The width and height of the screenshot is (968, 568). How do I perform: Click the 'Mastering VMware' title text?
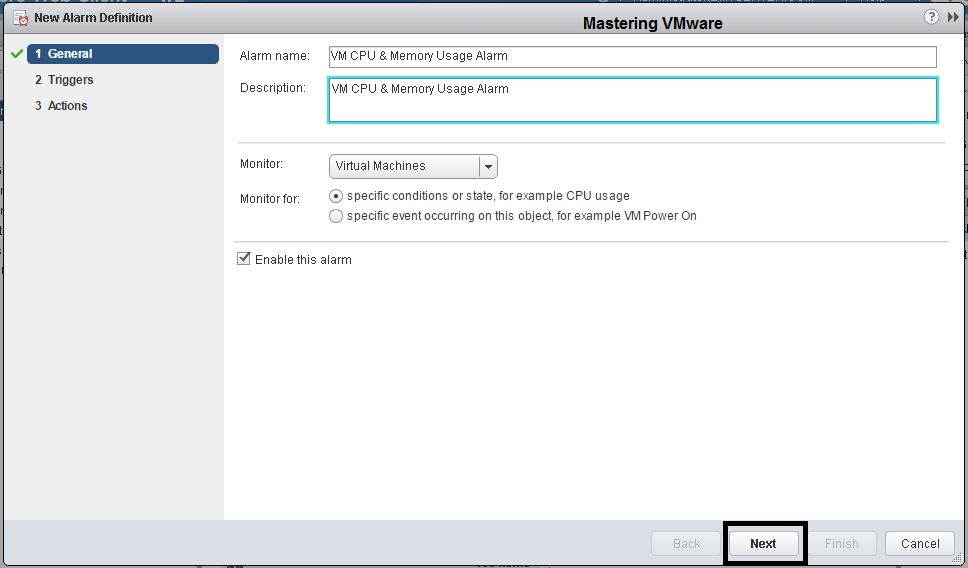coord(653,23)
